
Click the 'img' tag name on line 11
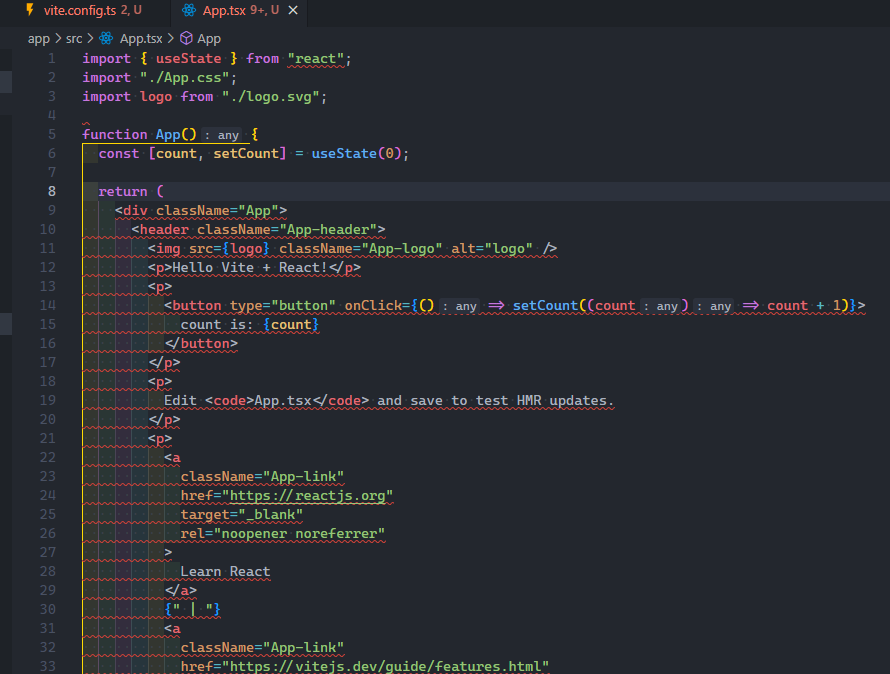pos(168,249)
